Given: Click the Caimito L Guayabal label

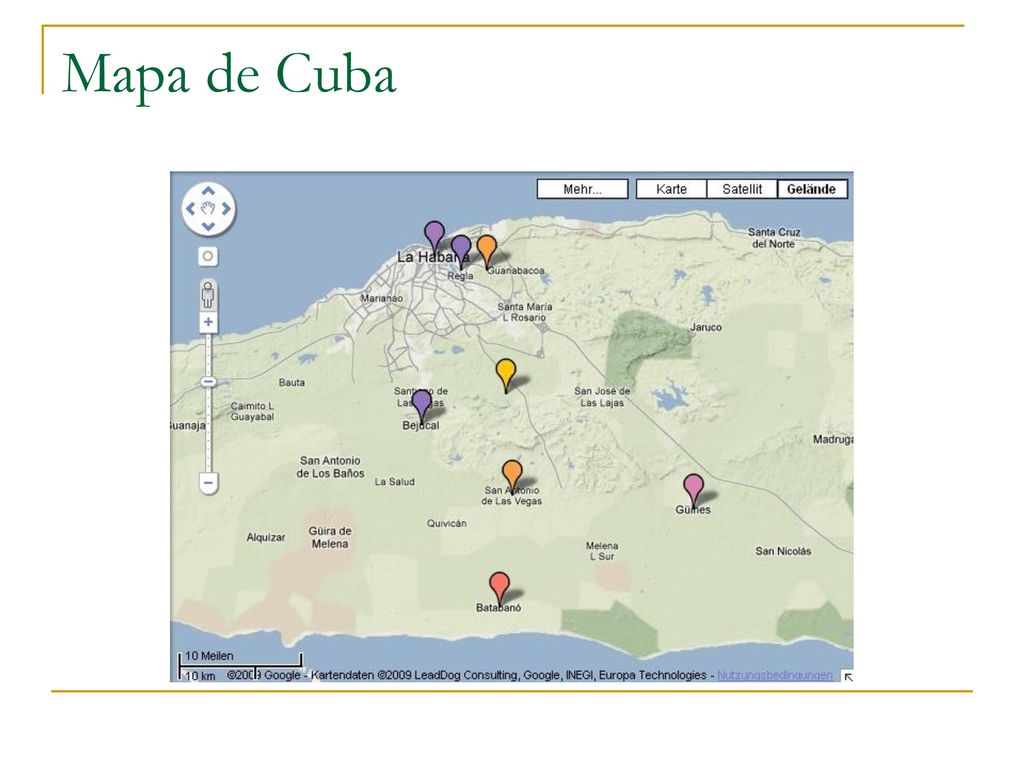Looking at the screenshot, I should 252,411.
